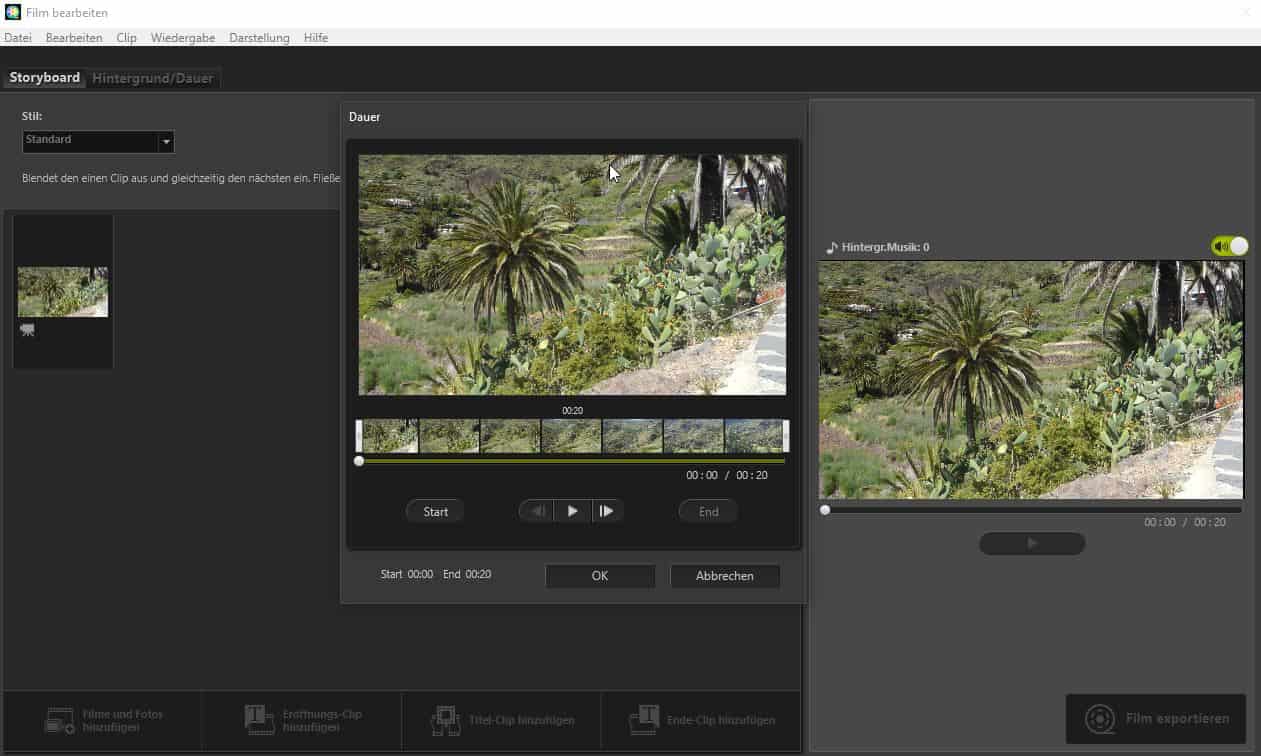Open the Stil dropdown showing Standard
Viewport: 1261px width, 756px height.
coord(166,141)
